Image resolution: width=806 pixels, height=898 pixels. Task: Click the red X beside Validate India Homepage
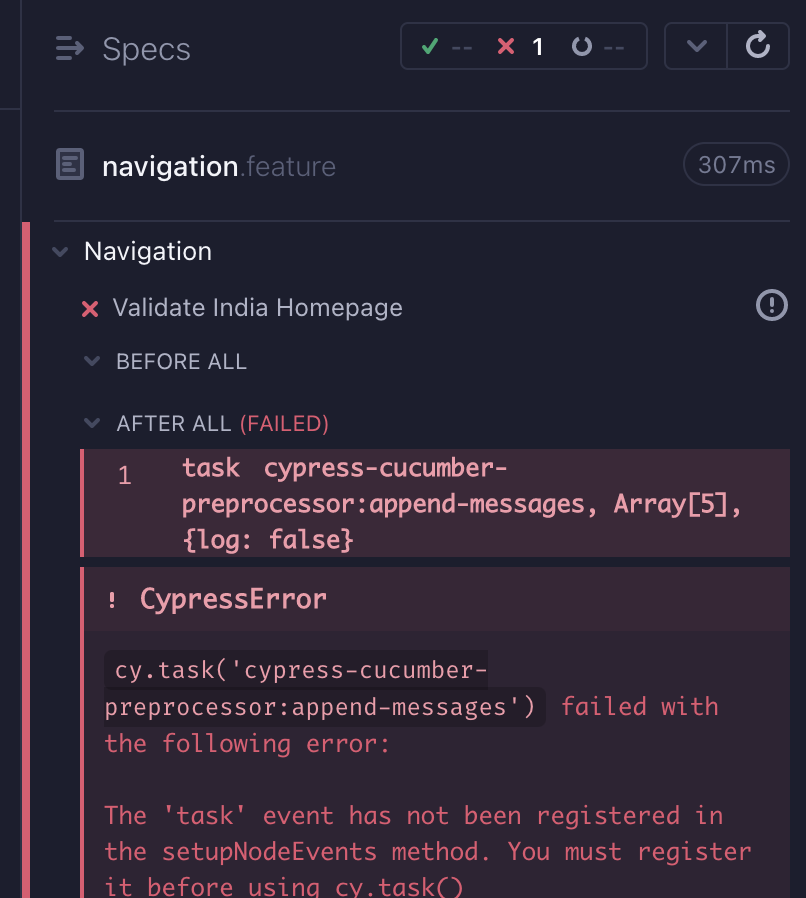(x=89, y=308)
